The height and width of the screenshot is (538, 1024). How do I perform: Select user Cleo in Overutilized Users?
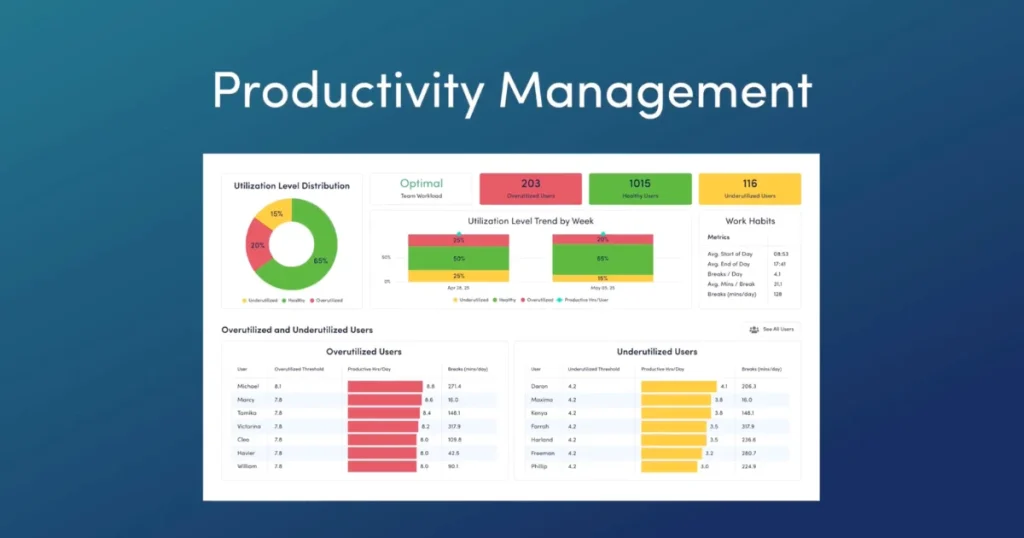click(243, 440)
